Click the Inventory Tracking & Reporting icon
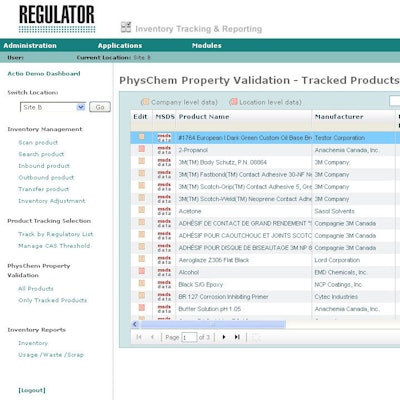Image resolution: width=400 pixels, height=400 pixels. click(x=126, y=27)
